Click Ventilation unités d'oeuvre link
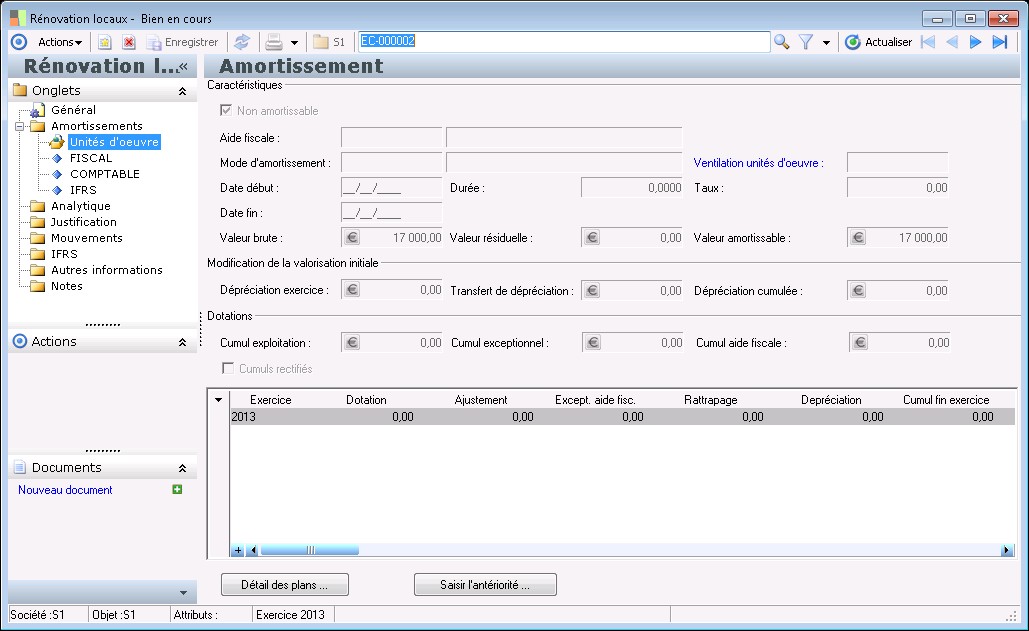Screen dimensions: 1029x631 758,163
